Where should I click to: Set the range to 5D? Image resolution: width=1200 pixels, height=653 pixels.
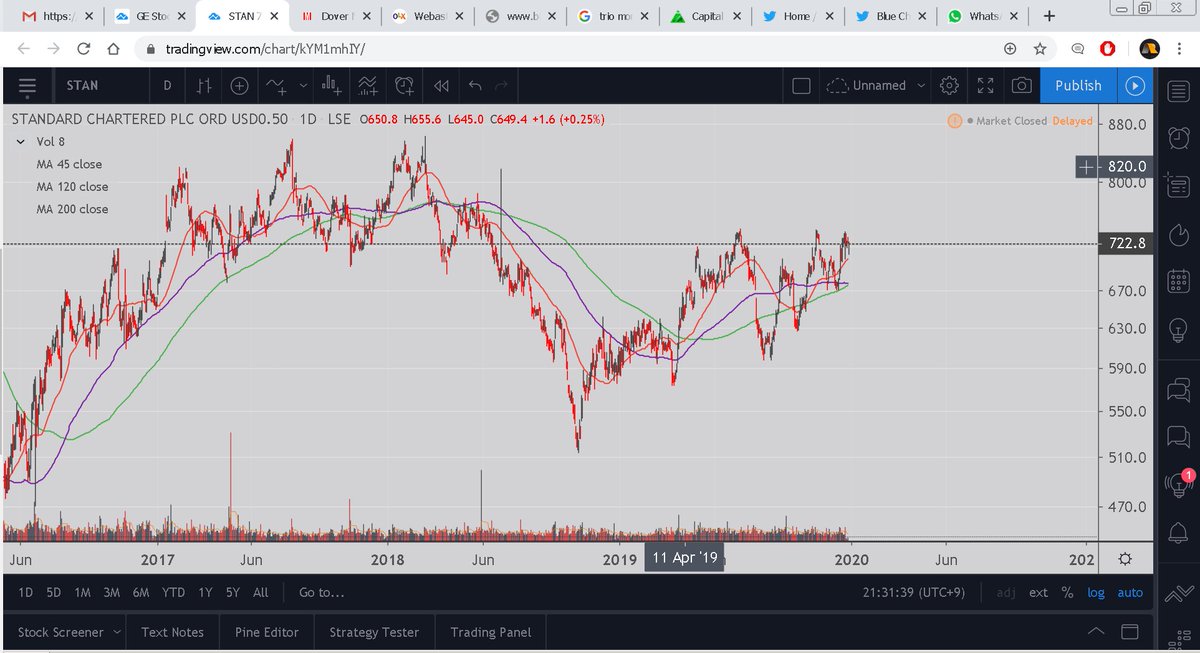coord(53,592)
